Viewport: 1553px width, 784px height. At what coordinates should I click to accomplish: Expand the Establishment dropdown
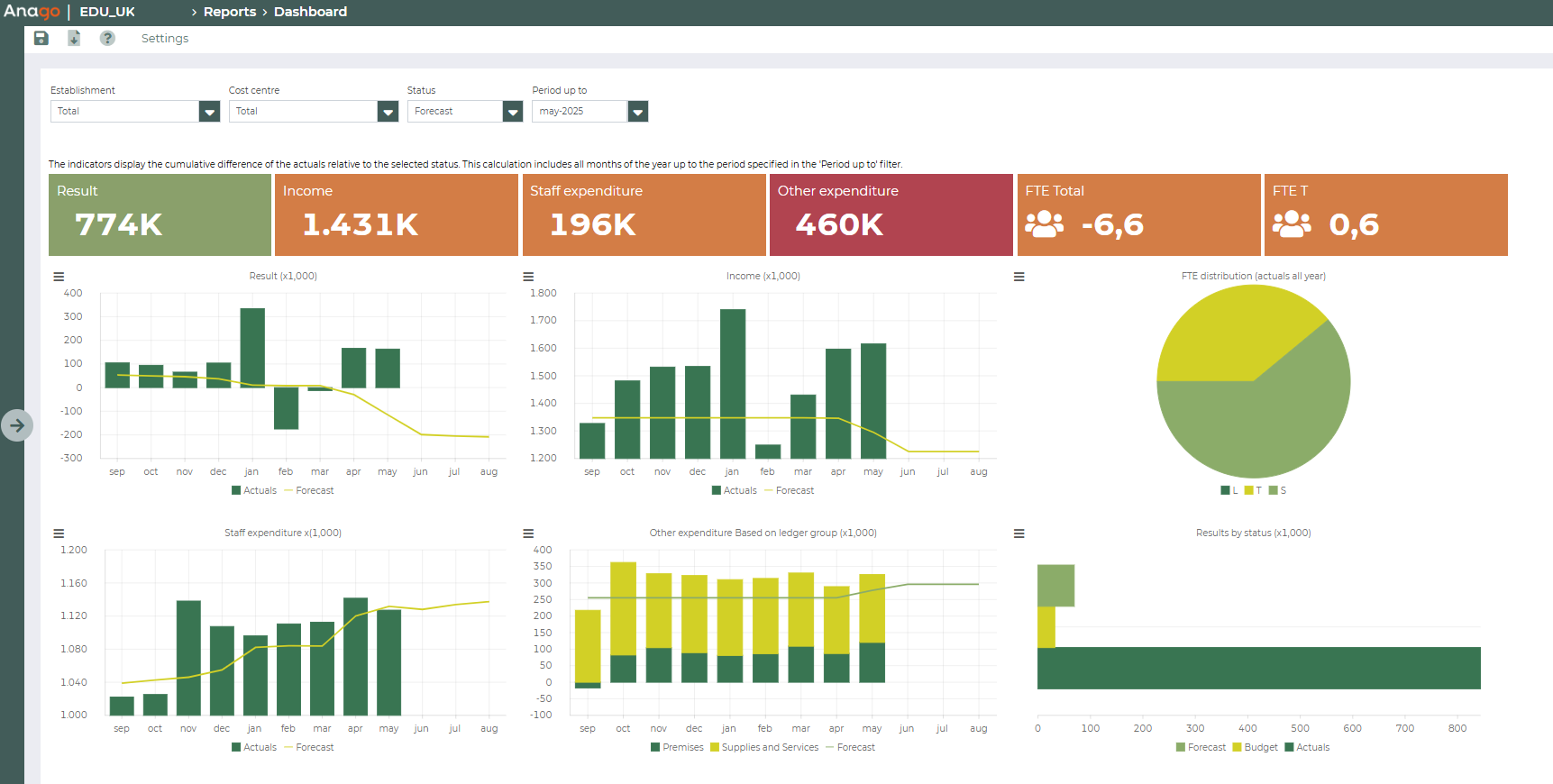pyautogui.click(x=209, y=112)
